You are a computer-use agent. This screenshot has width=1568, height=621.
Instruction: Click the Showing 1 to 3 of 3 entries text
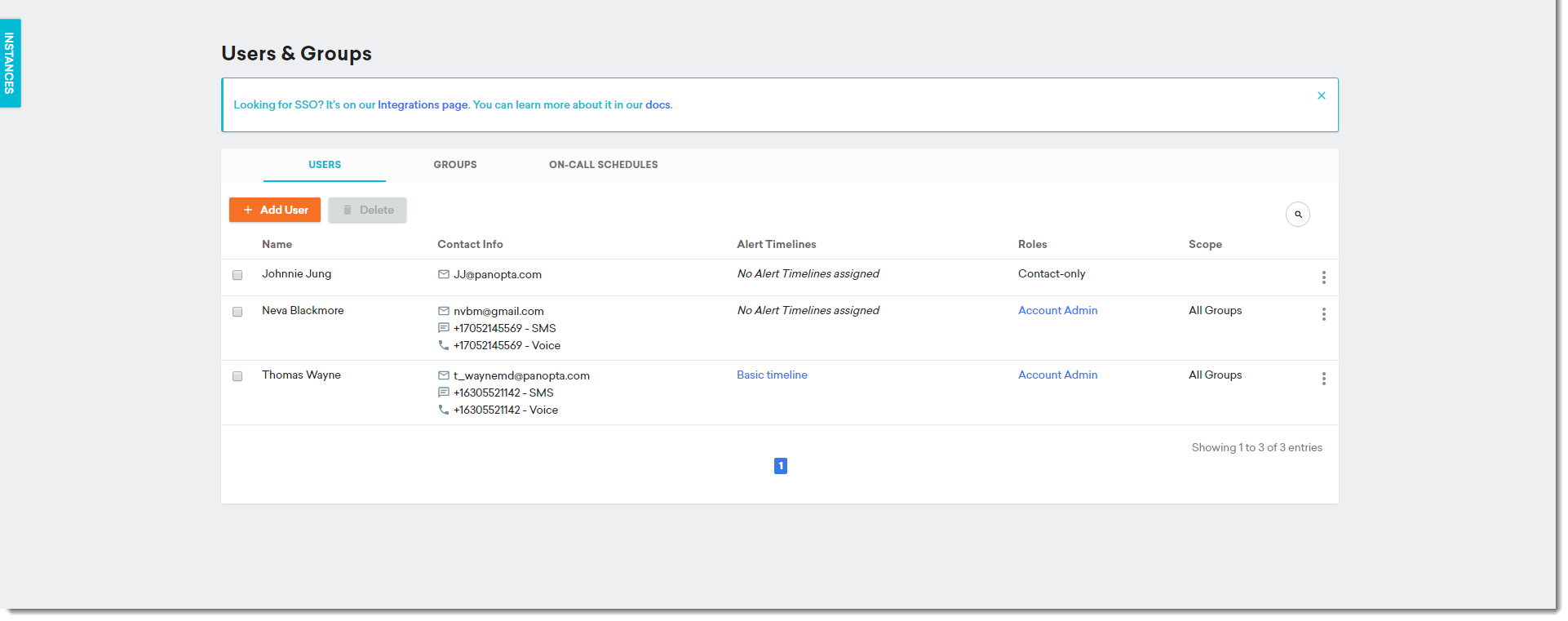click(1256, 447)
